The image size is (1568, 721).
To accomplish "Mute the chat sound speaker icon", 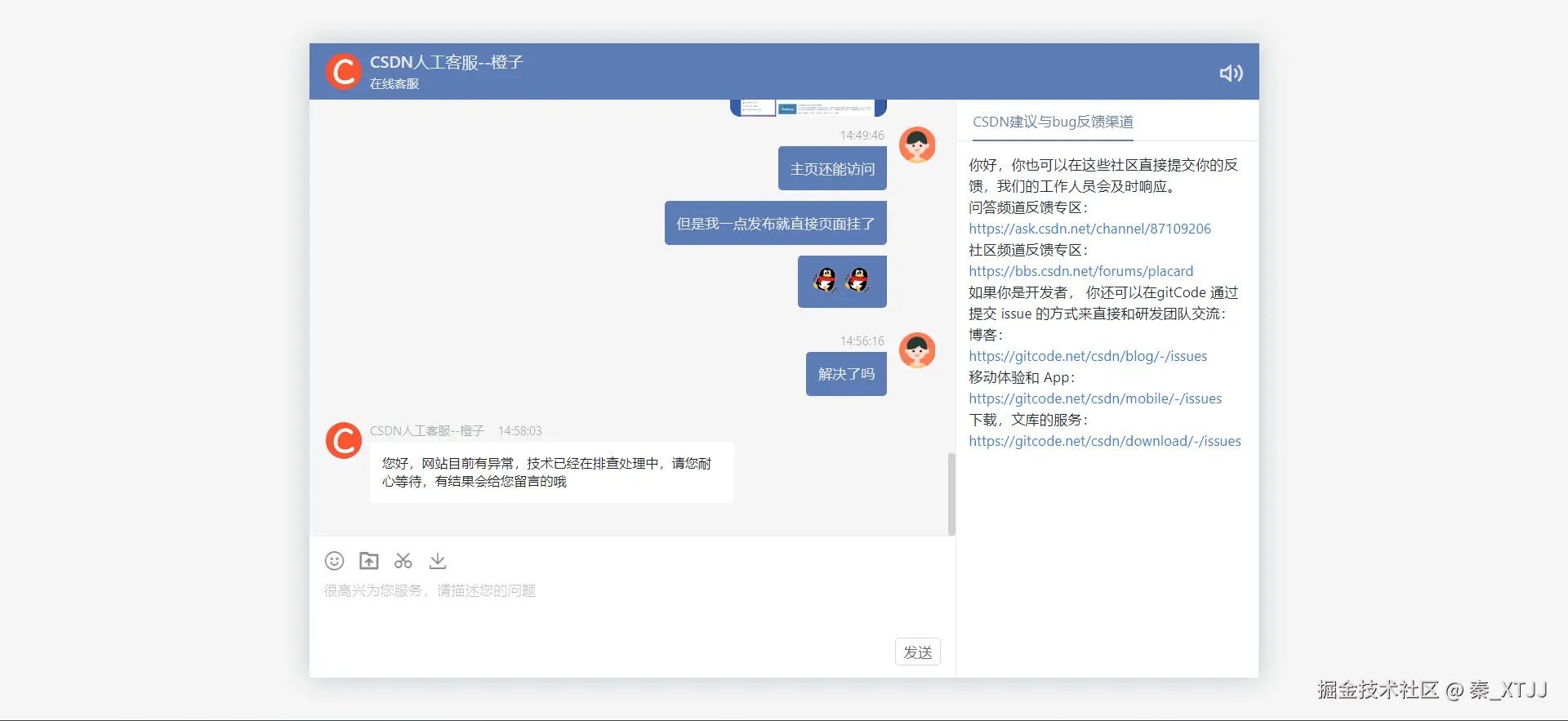I will 1231,73.
